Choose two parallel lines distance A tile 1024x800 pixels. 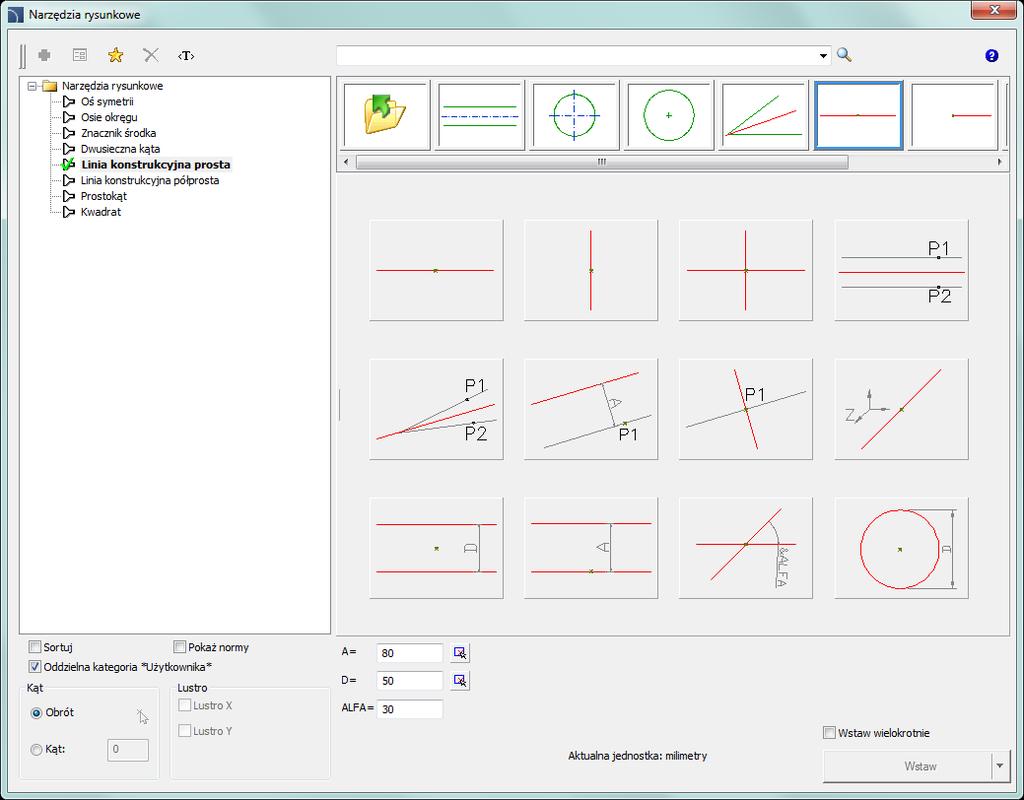(x=591, y=548)
